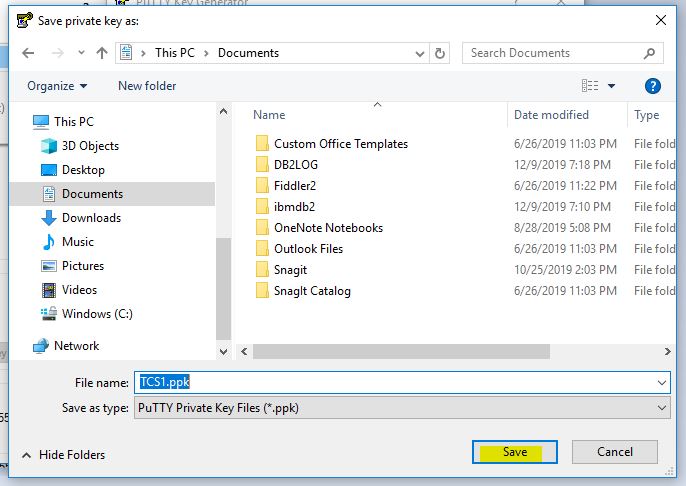Click the navigation pane scroll down arrow

(x=224, y=352)
